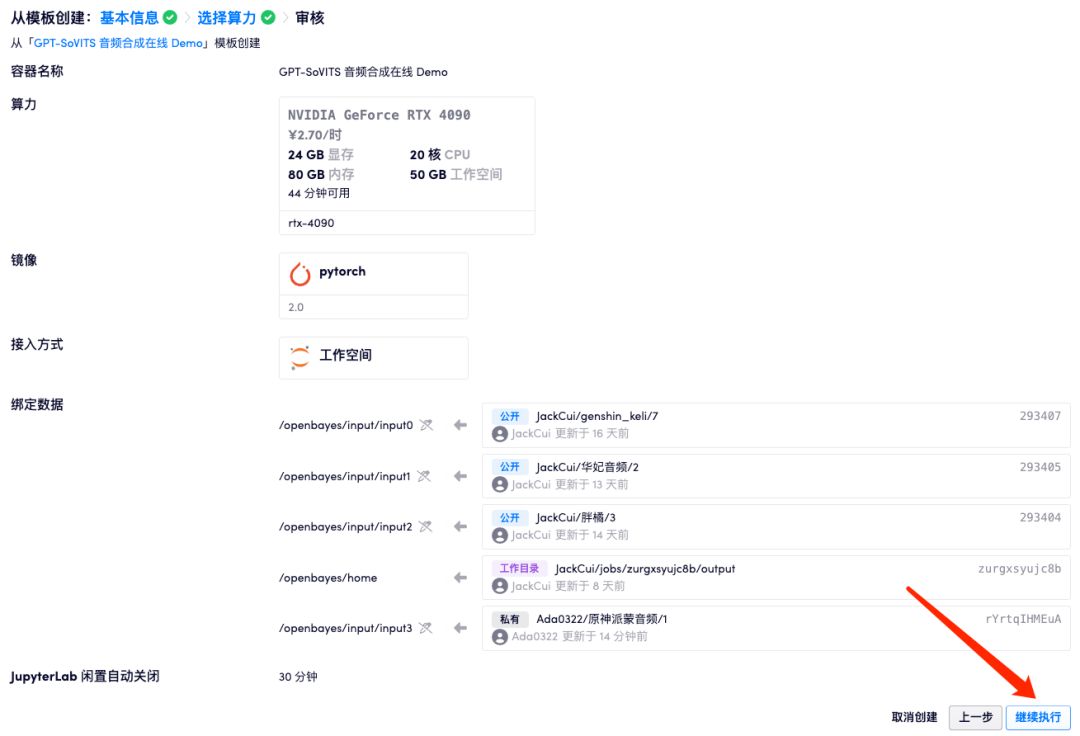This screenshot has height=736, width=1080.
Task: Click the ¥2.70/时 price text
Action: [315, 135]
